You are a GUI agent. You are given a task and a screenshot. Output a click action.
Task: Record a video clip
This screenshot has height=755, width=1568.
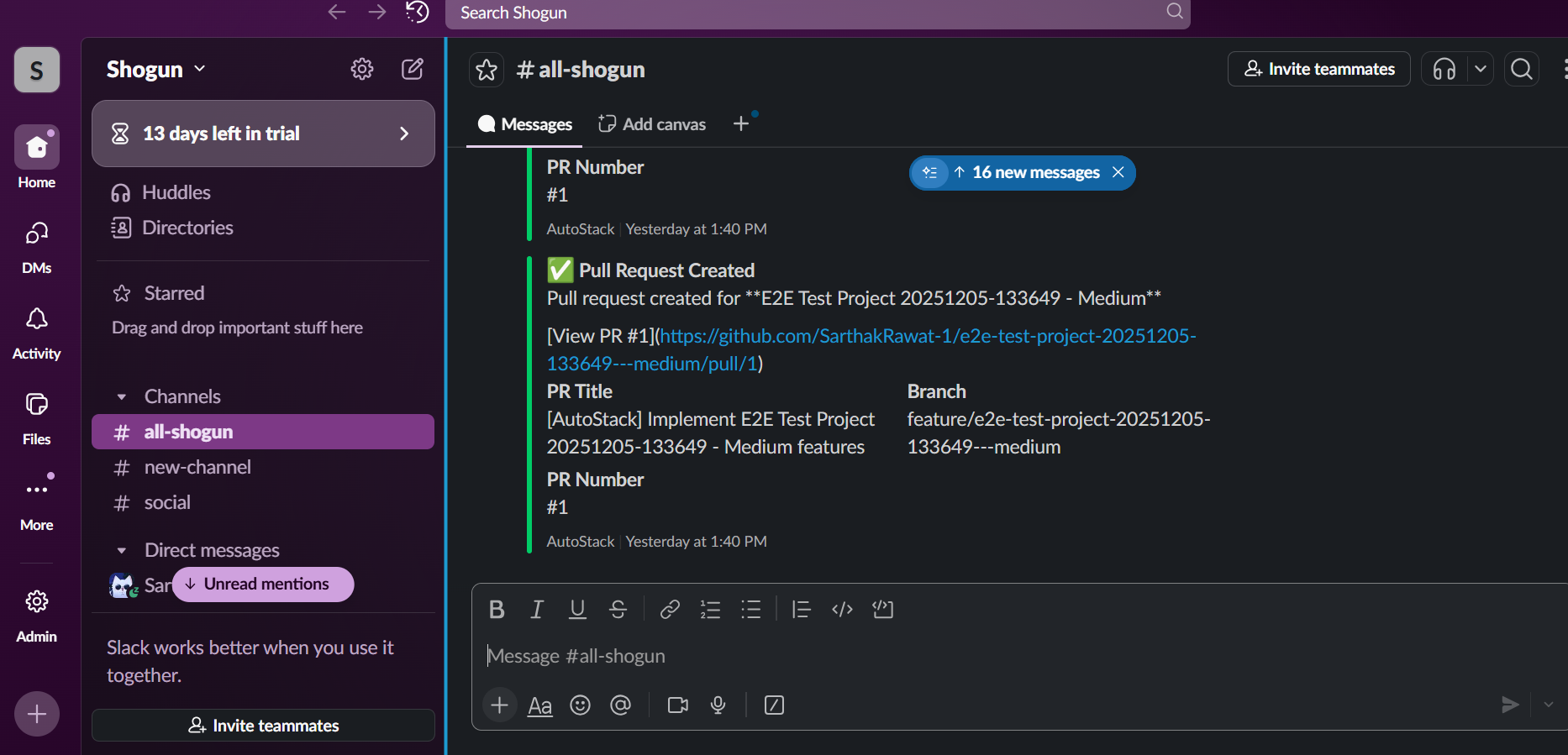pyautogui.click(x=678, y=705)
